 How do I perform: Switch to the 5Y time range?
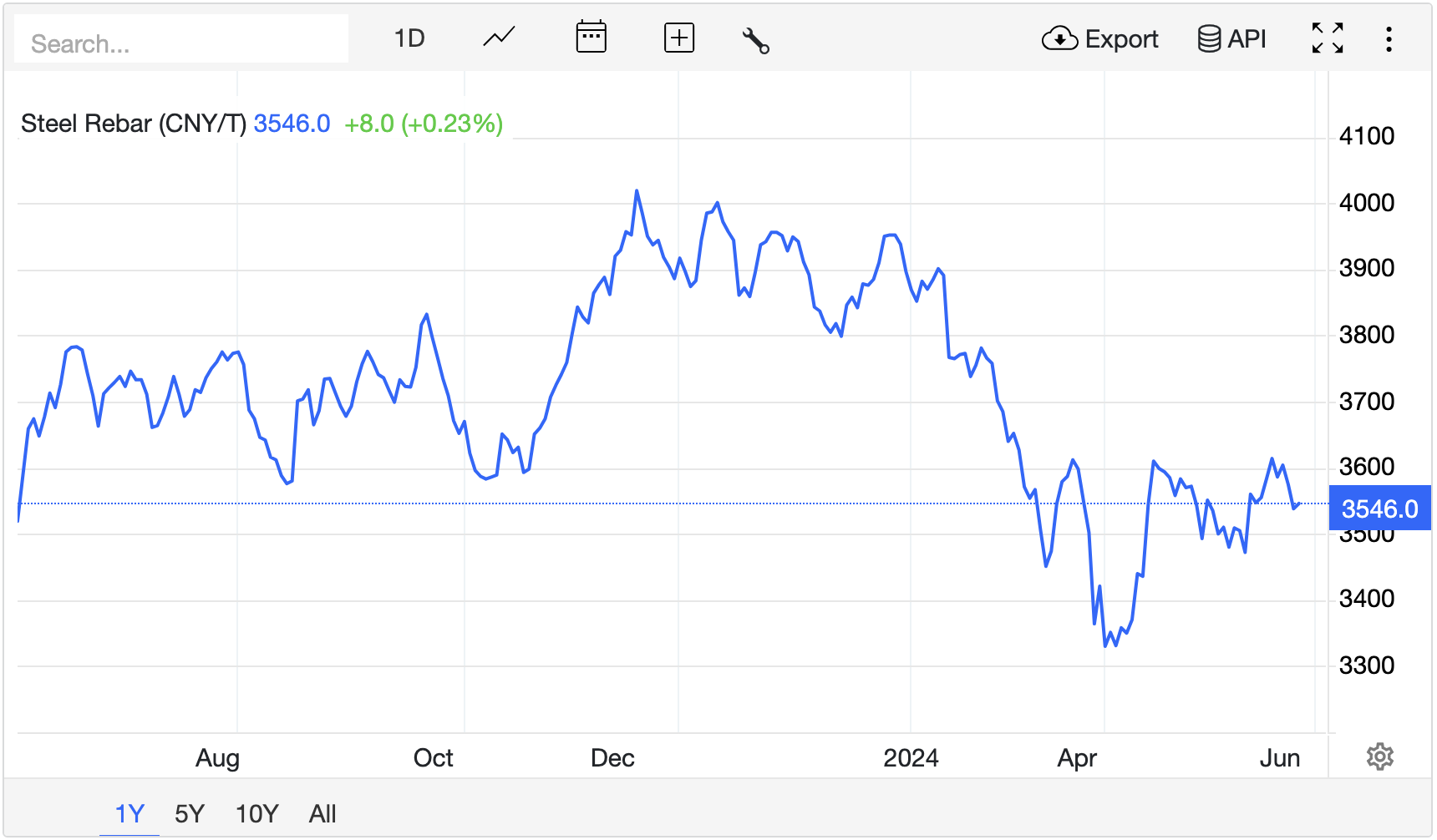click(x=190, y=813)
